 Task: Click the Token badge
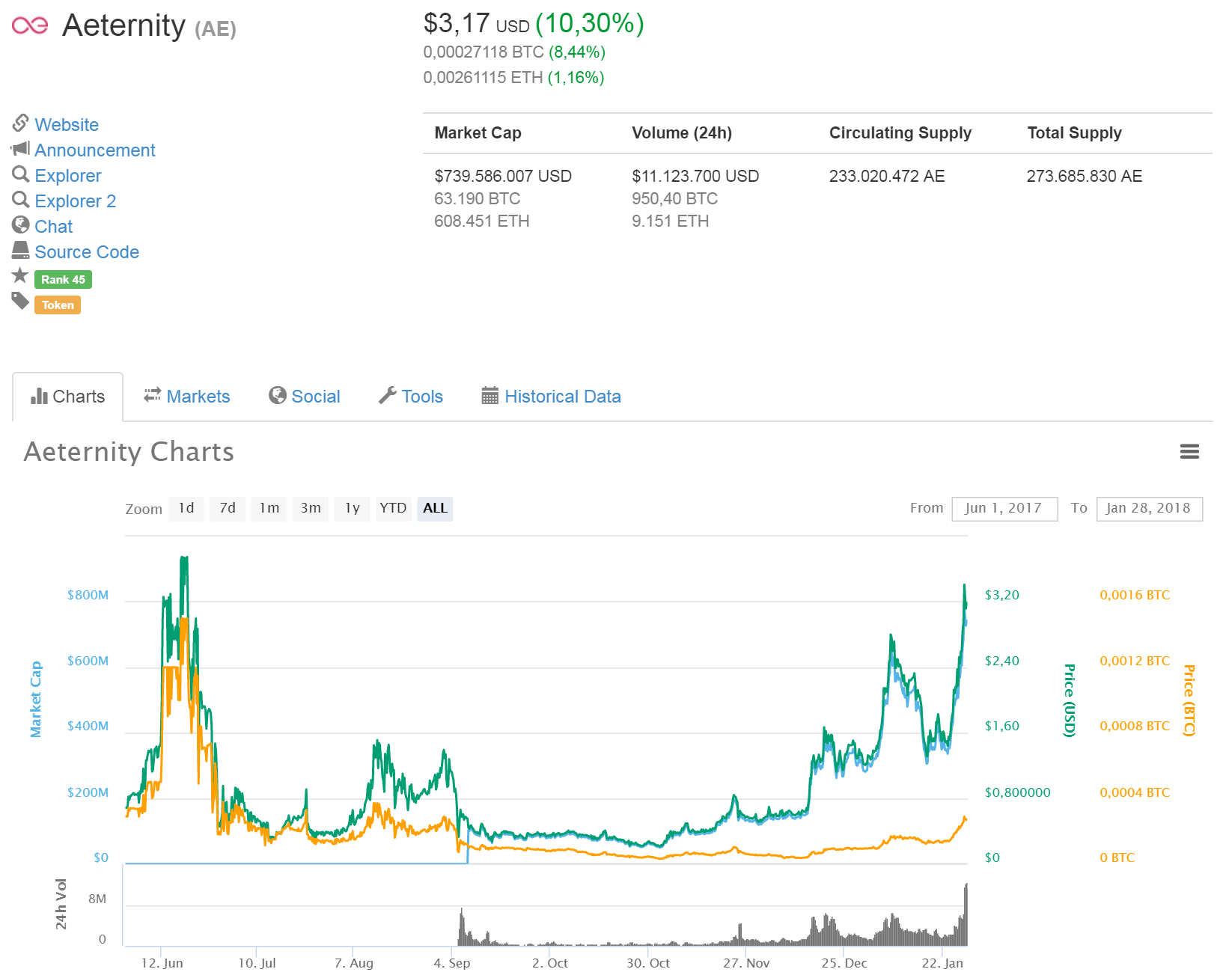point(57,305)
